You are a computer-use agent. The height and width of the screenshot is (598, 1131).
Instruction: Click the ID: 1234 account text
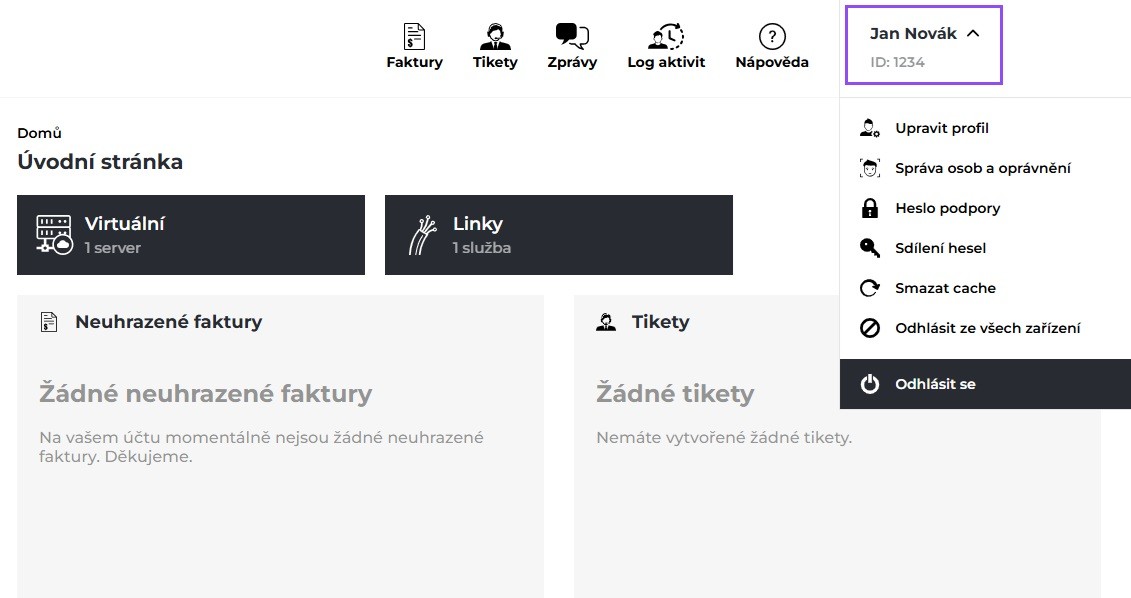[897, 62]
